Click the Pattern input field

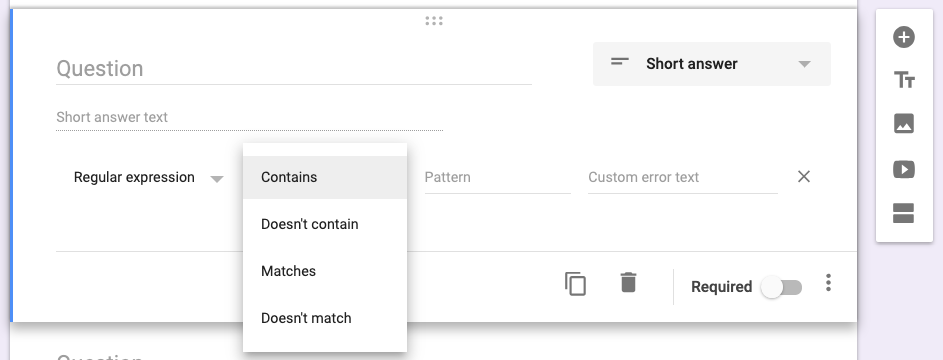(497, 178)
